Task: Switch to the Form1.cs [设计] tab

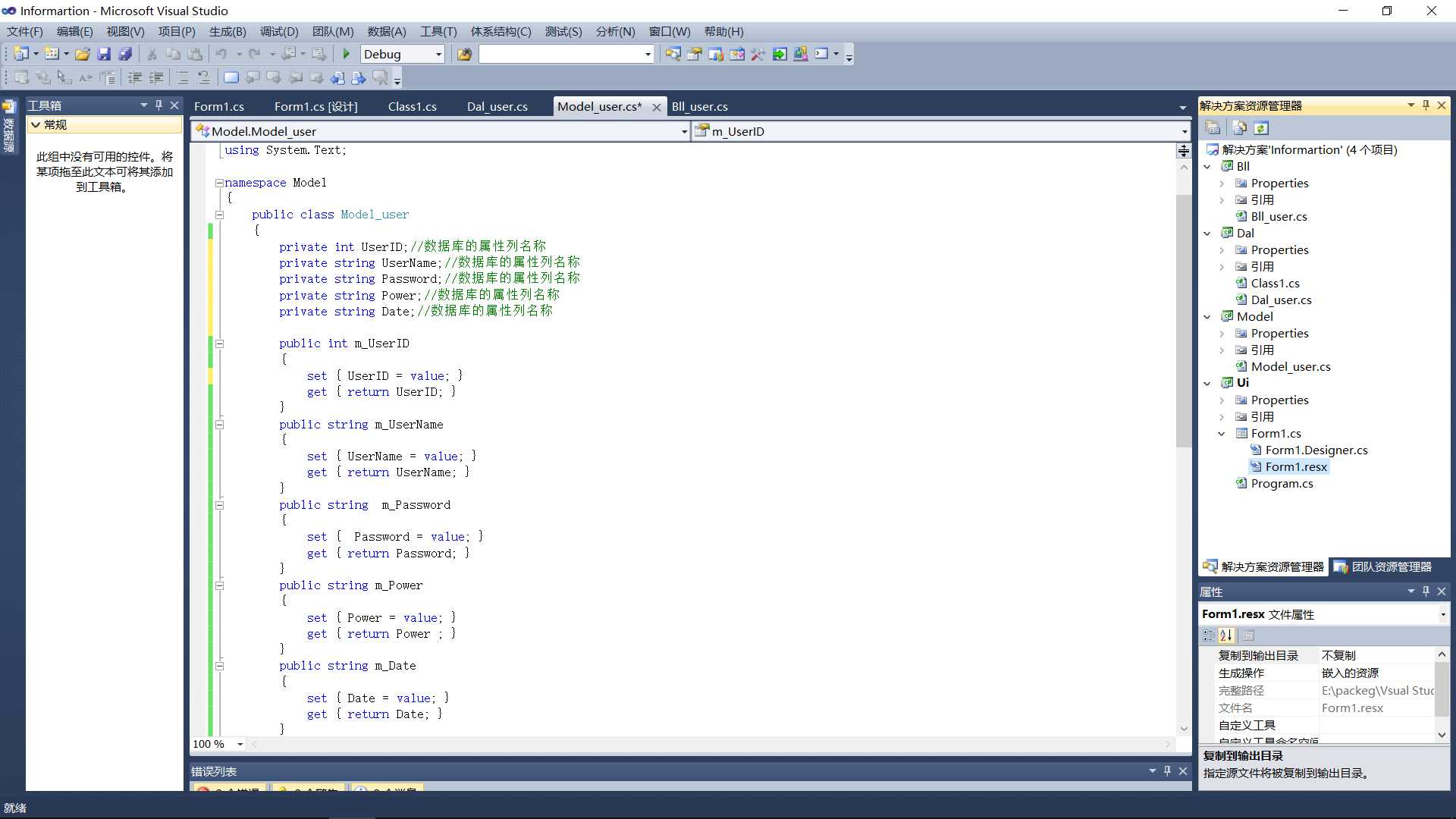Action: coord(315,107)
